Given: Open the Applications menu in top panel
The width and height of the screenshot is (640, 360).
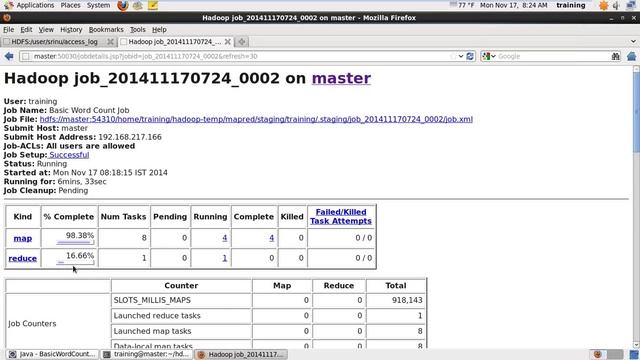Looking at the screenshot, I should 35,5.
